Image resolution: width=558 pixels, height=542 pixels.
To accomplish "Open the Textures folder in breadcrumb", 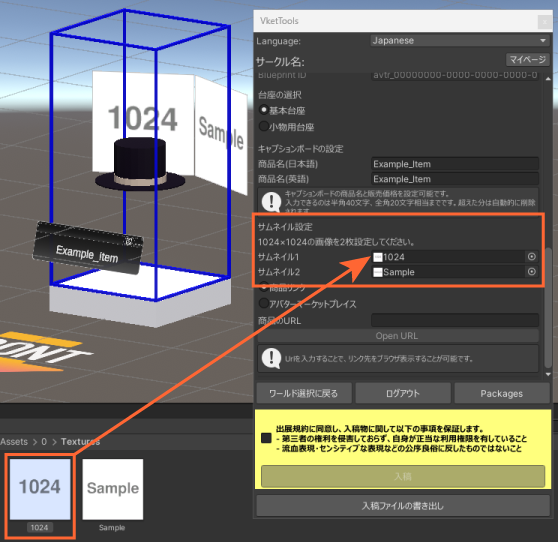I will pyautogui.click(x=80, y=442).
